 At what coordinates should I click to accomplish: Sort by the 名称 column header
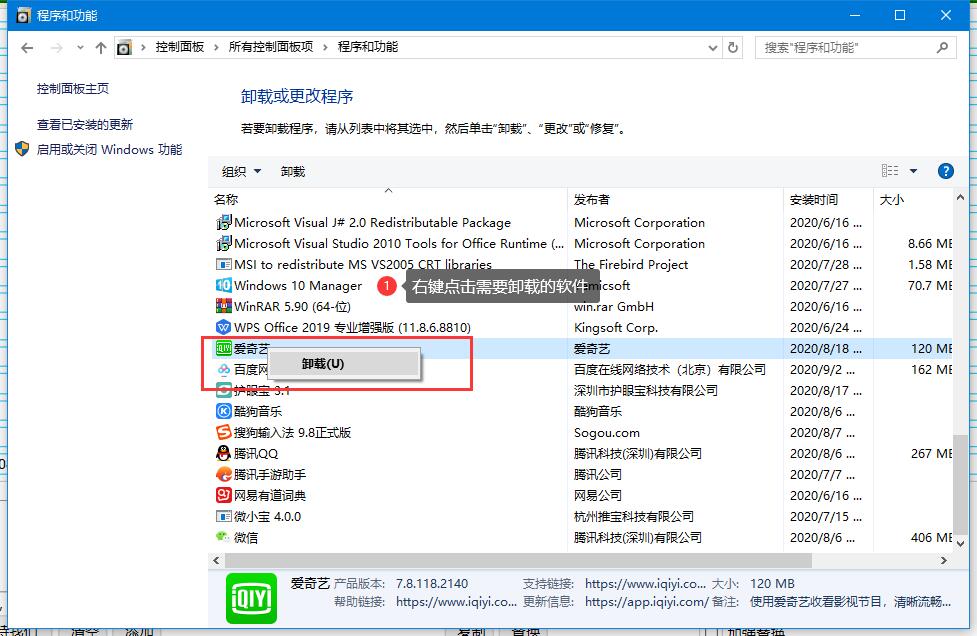click(x=226, y=199)
